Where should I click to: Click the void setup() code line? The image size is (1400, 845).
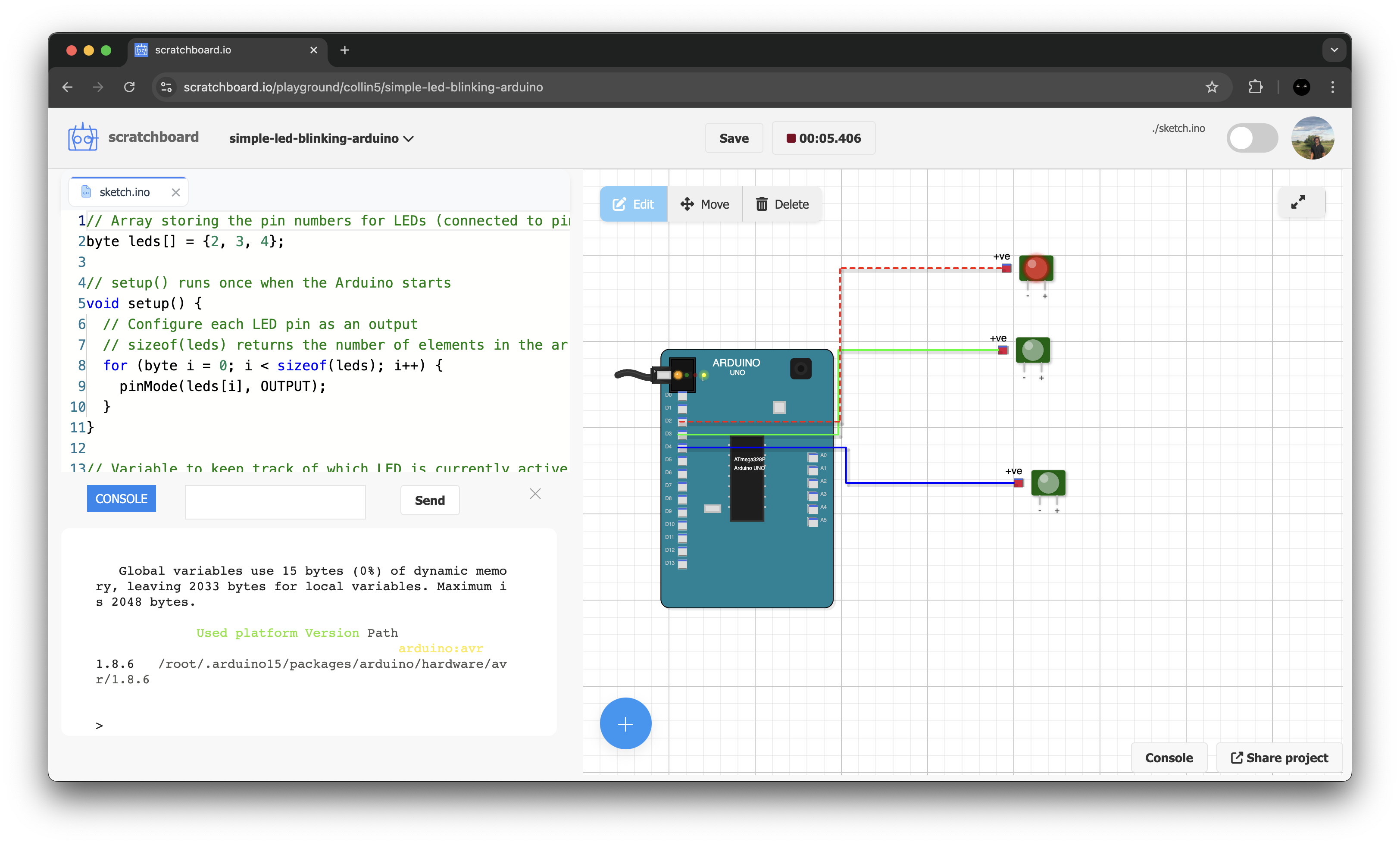(x=144, y=304)
